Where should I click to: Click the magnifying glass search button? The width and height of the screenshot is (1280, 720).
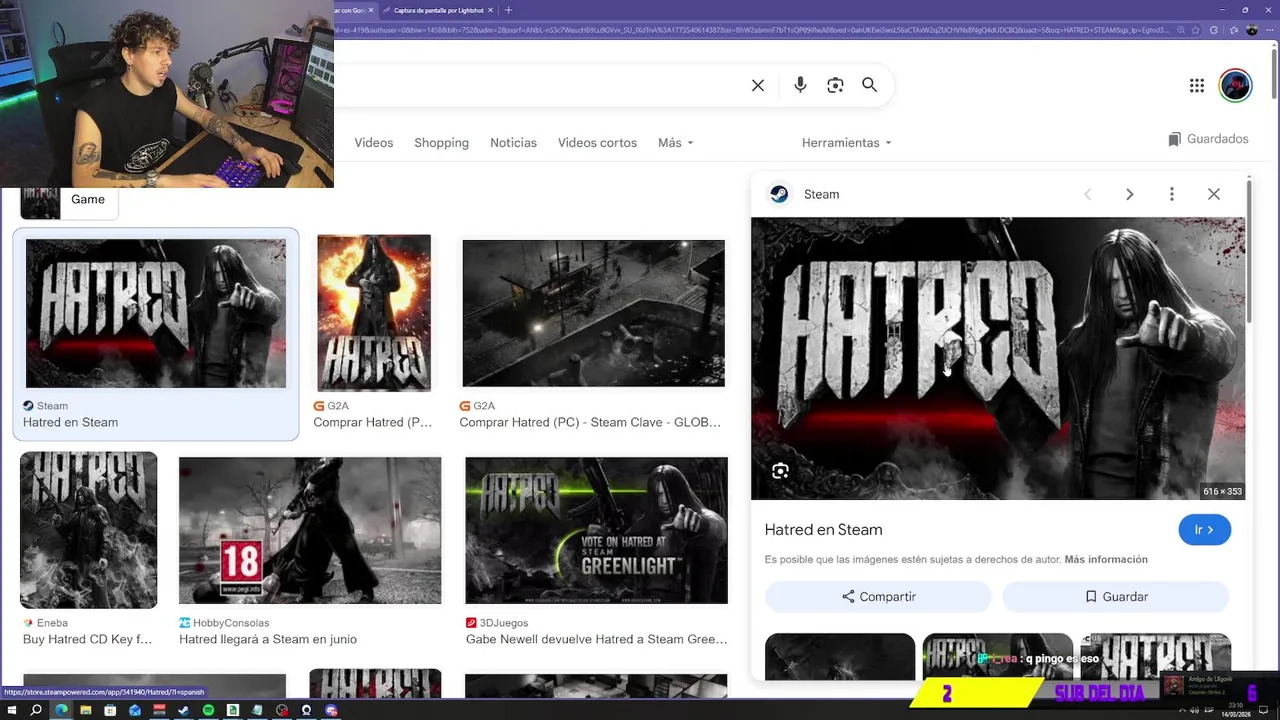[870, 86]
